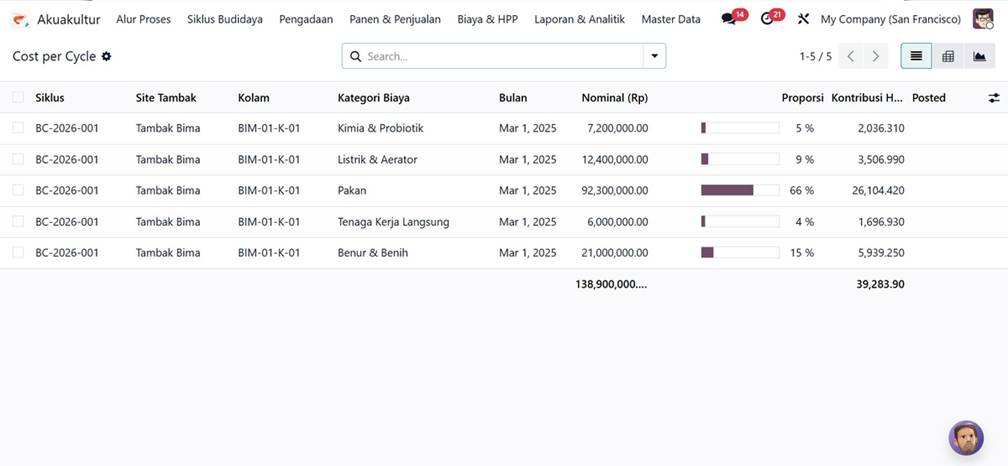Image resolution: width=1008 pixels, height=466 pixels.
Task: Open the My Company (San Francisco) switcher
Action: 890,19
